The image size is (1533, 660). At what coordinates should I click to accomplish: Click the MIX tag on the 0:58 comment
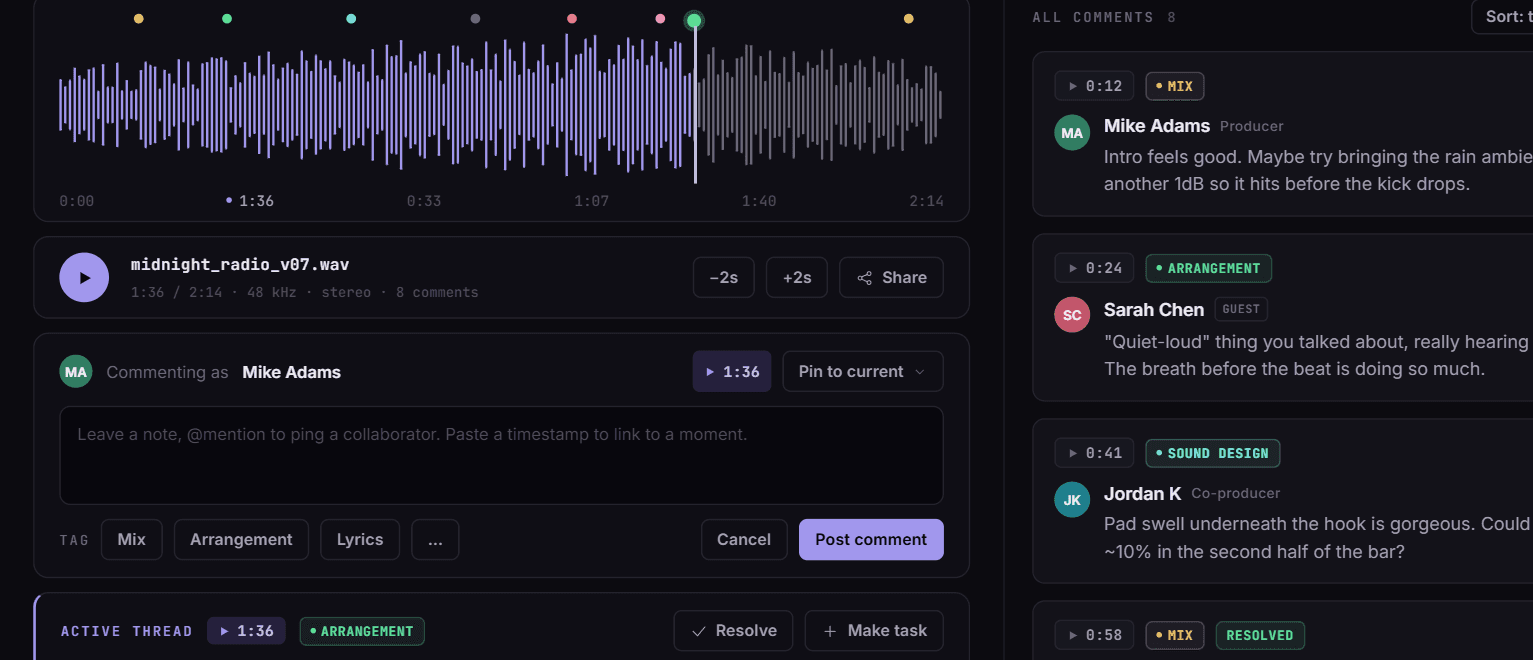coord(1175,635)
